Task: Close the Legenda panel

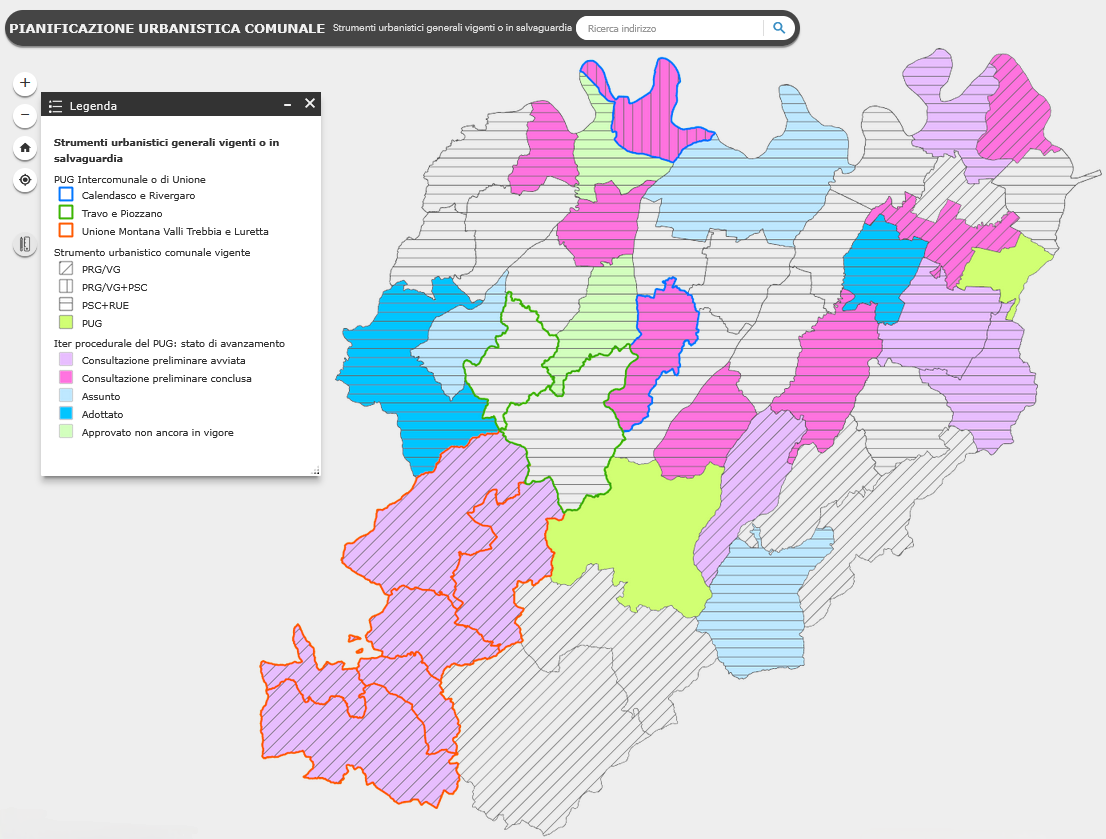Action: pyautogui.click(x=310, y=104)
